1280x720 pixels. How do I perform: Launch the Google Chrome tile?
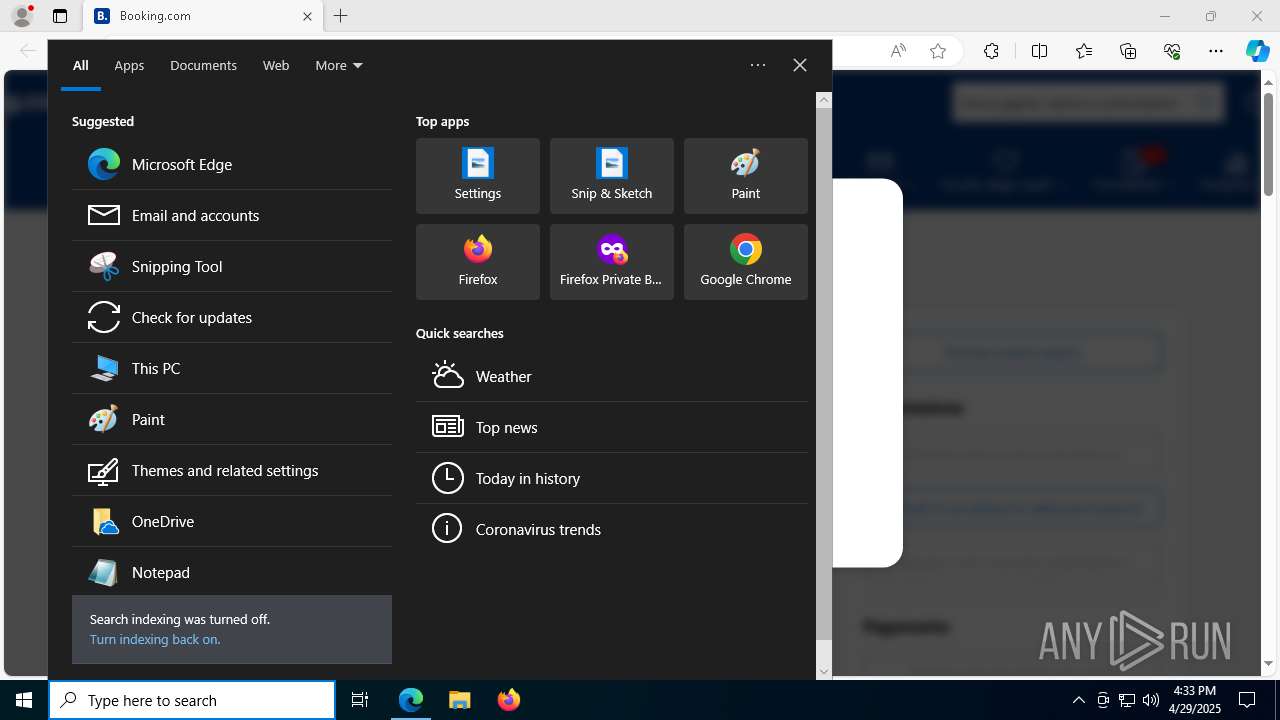(746, 262)
